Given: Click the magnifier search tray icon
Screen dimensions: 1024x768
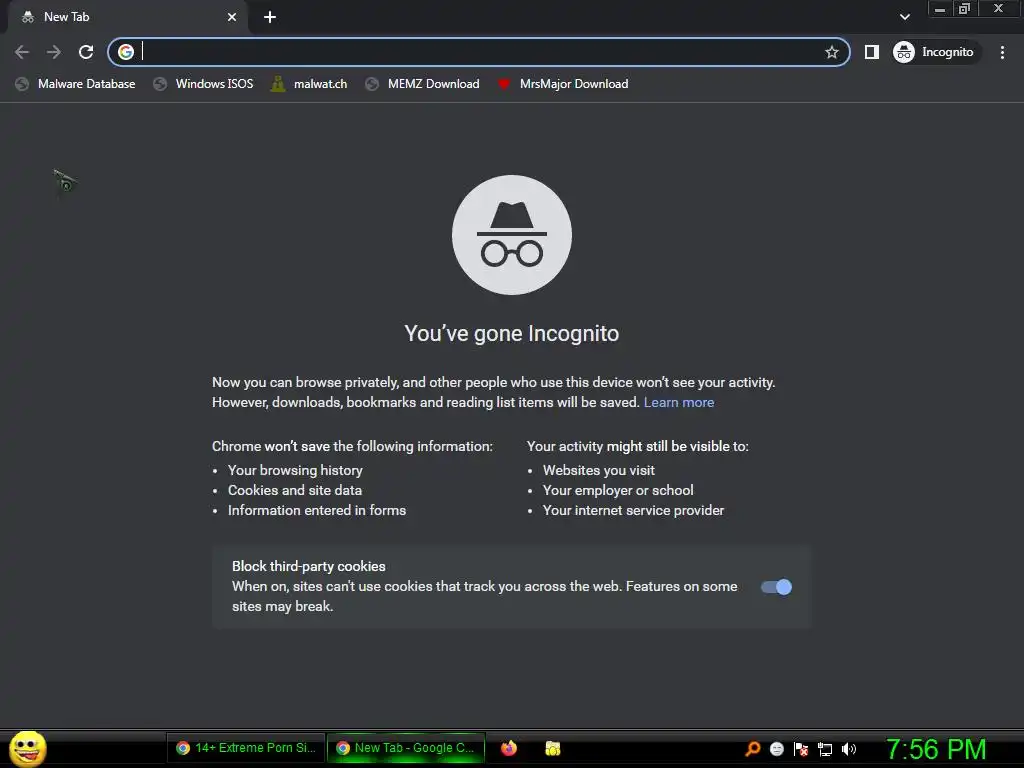Looking at the screenshot, I should [753, 749].
